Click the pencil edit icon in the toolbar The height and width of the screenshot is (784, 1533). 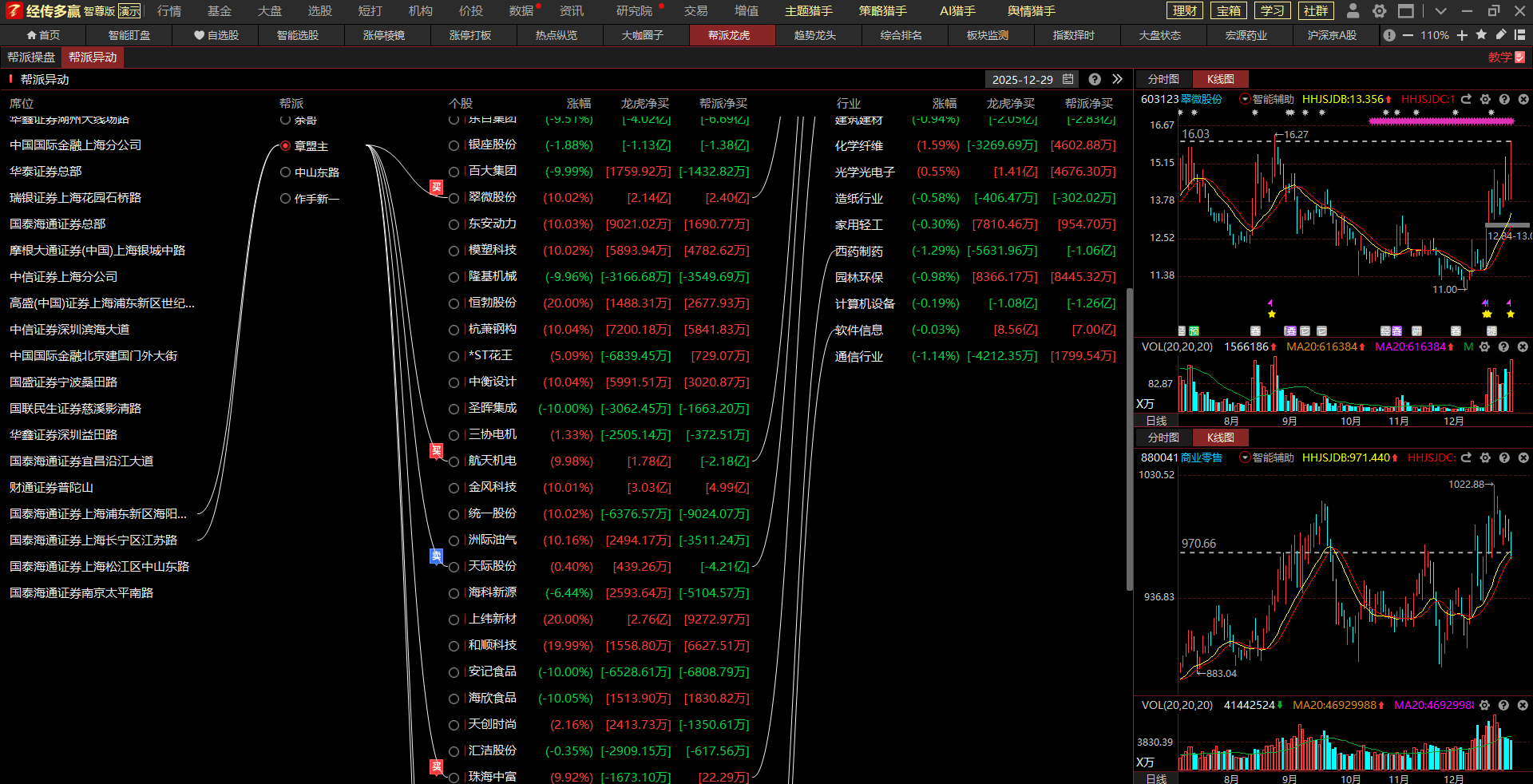pyautogui.click(x=1501, y=35)
